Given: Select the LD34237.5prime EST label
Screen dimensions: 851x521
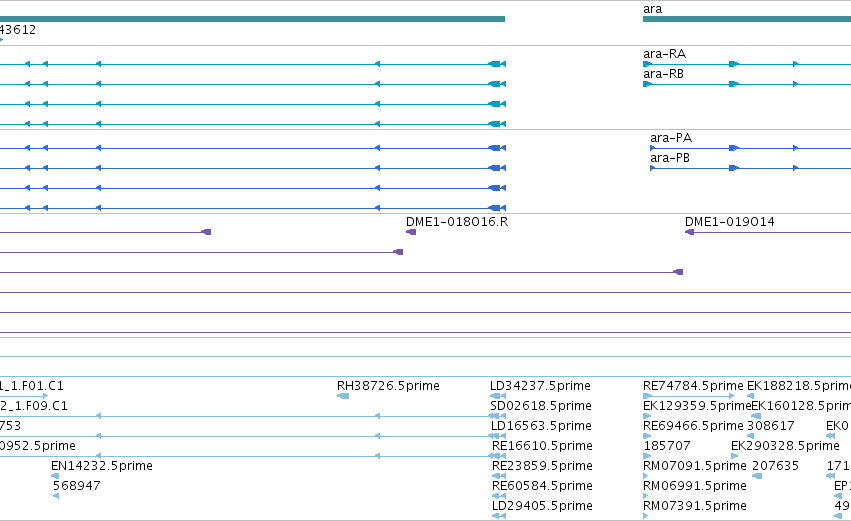Looking at the screenshot, I should click(540, 386).
